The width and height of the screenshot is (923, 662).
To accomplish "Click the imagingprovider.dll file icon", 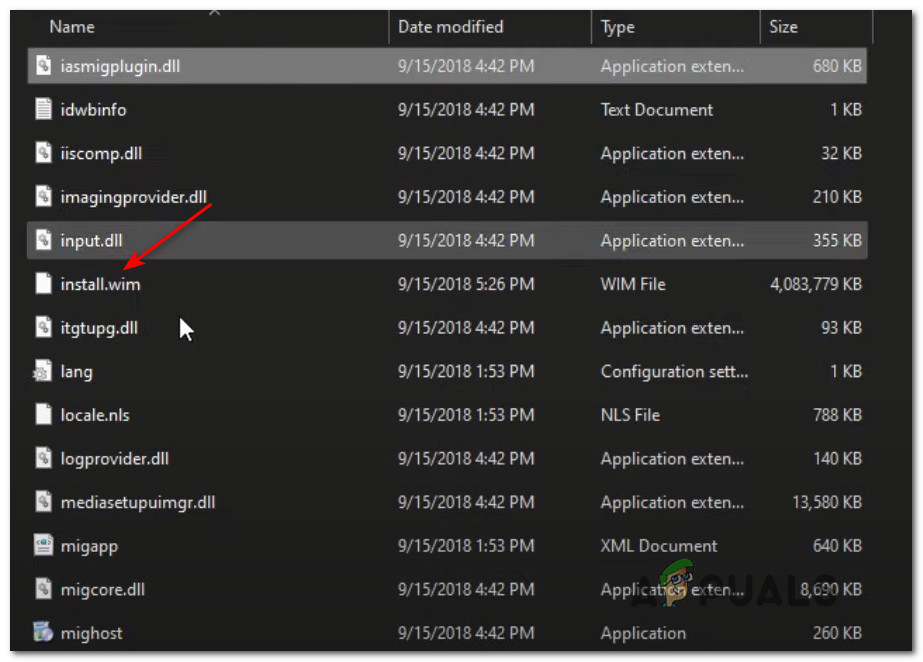I will [x=44, y=196].
